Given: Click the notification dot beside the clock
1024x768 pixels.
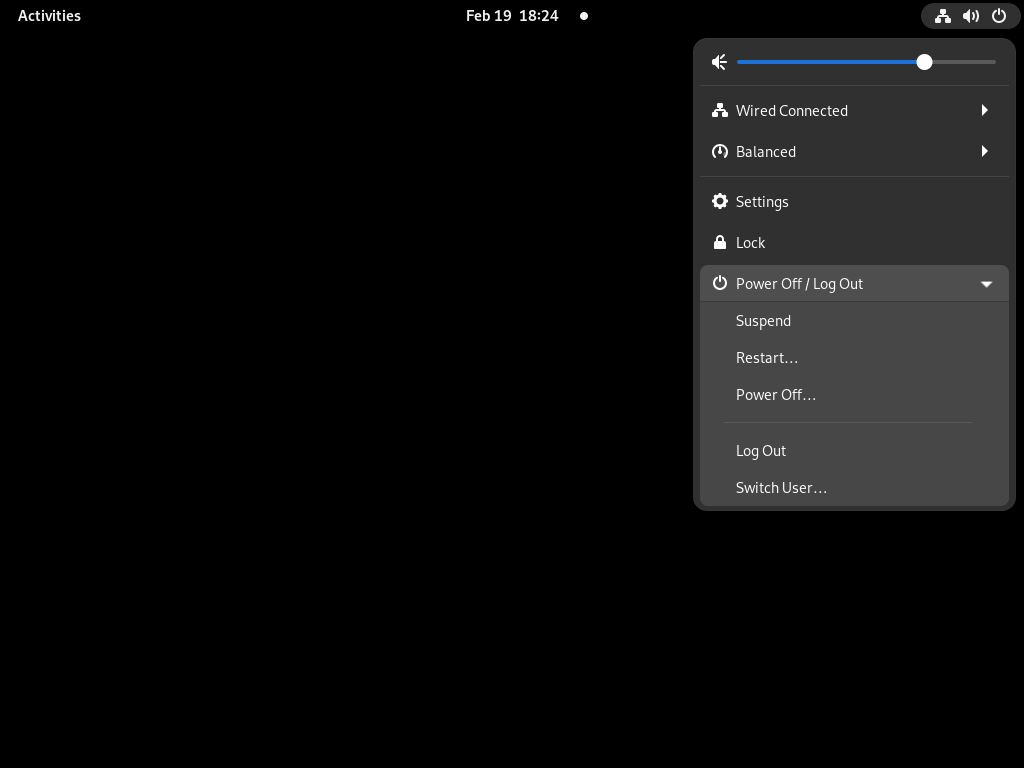Looking at the screenshot, I should coord(584,16).
